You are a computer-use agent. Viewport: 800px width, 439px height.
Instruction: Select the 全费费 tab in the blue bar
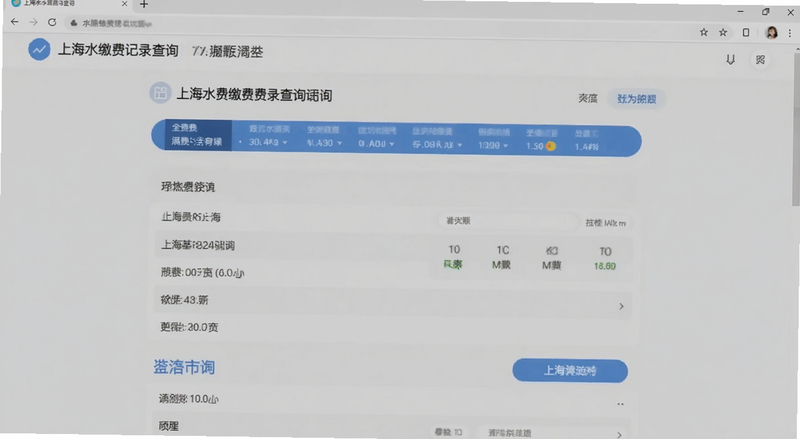click(x=198, y=135)
